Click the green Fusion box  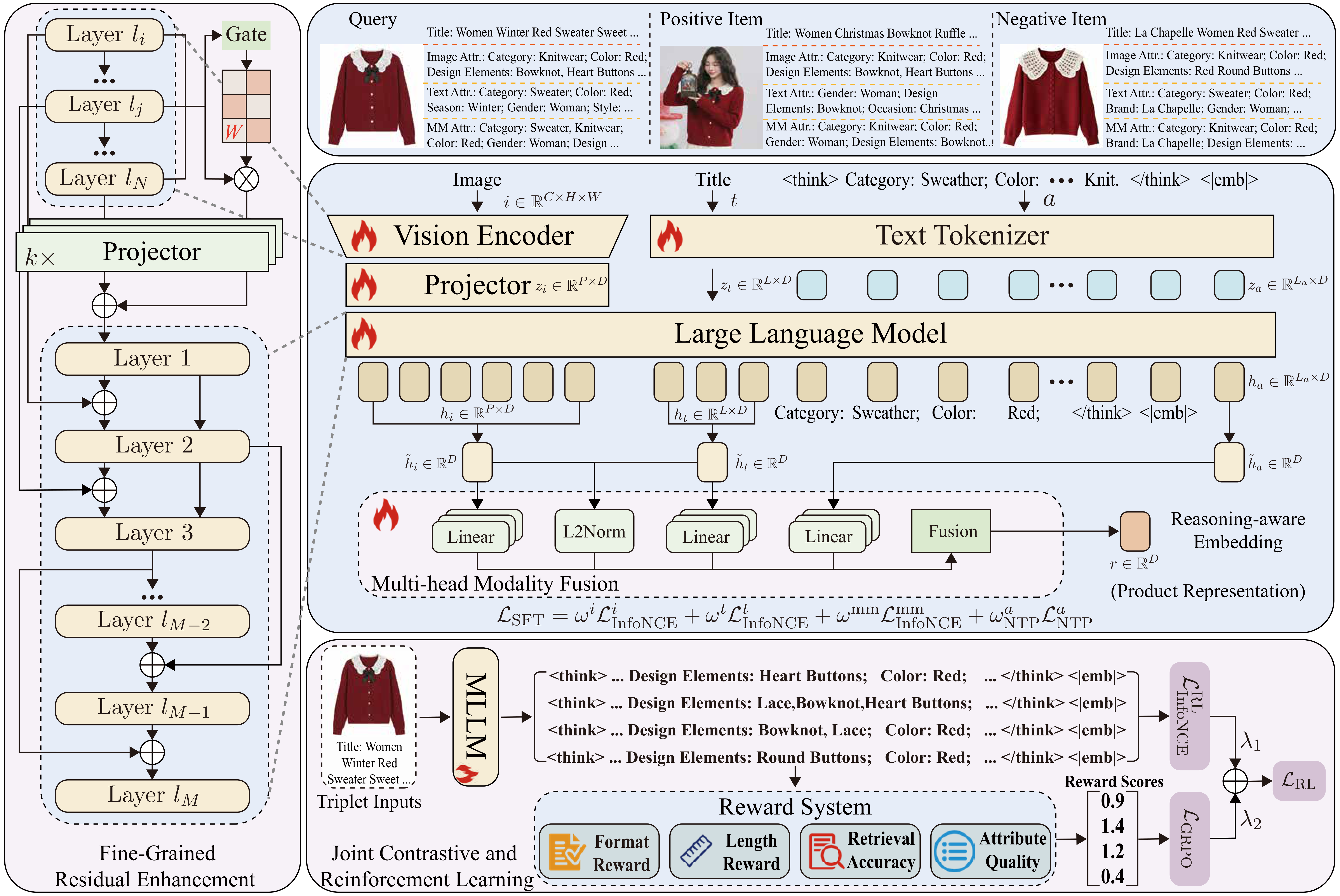tap(951, 531)
